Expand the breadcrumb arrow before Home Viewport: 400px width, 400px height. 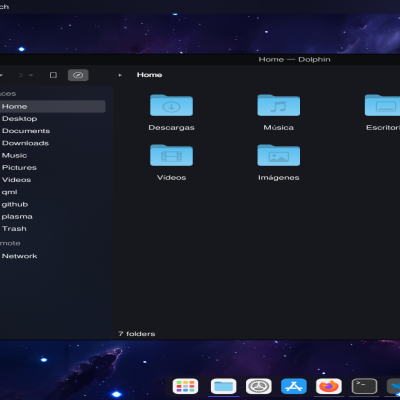[x=120, y=75]
